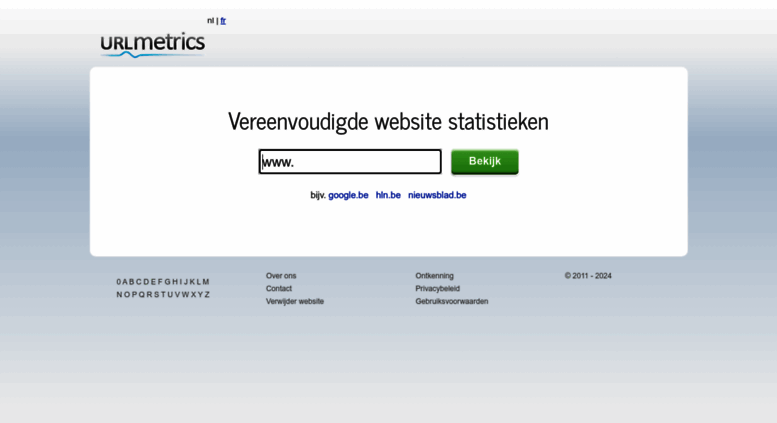Open the Over ons page
The height and width of the screenshot is (423, 777).
pos(281,276)
